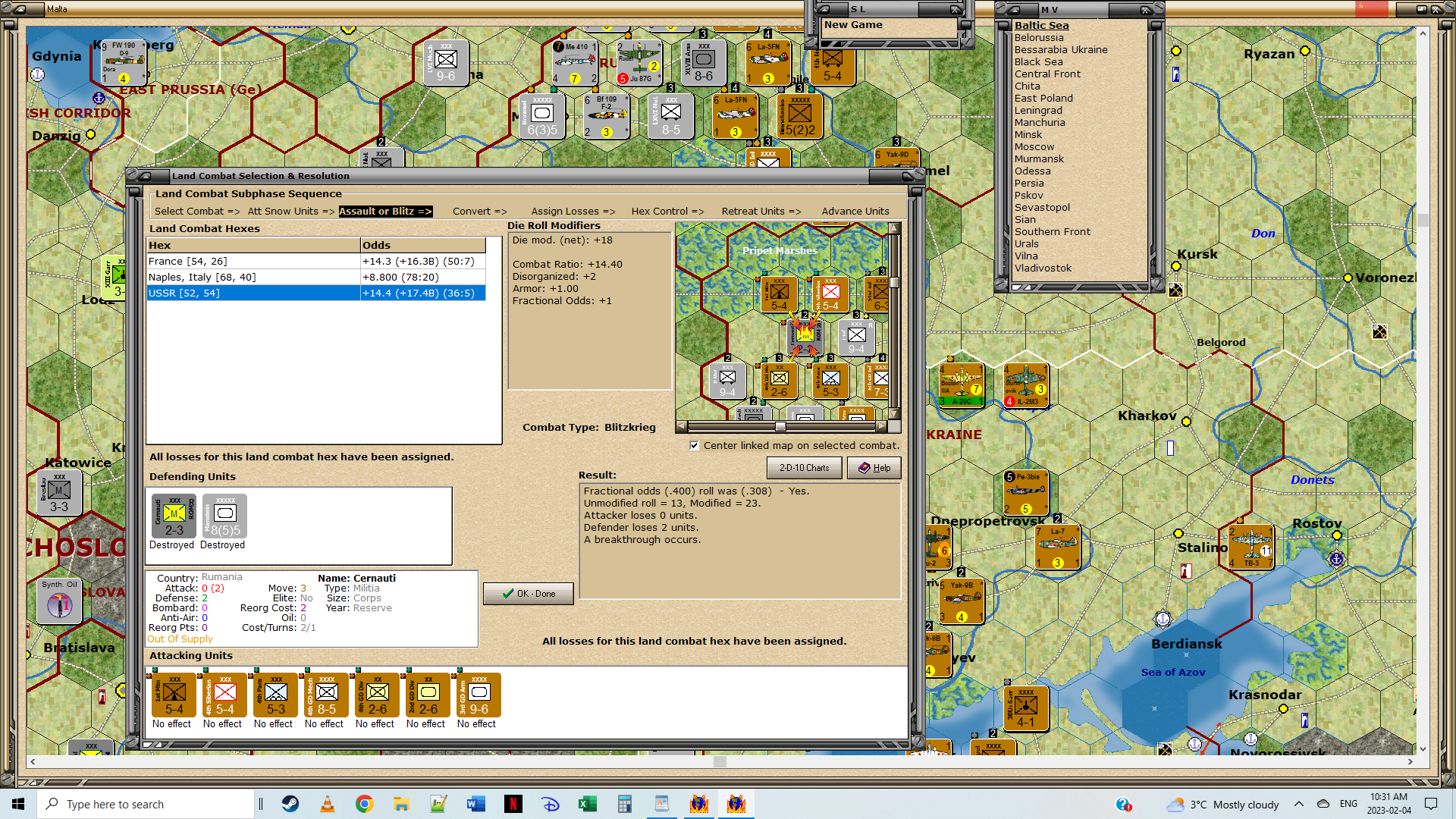Screen dimensions: 1456x819
Task: Click the linked mini-map vertical scrollbar down arrow
Action: coord(894,413)
